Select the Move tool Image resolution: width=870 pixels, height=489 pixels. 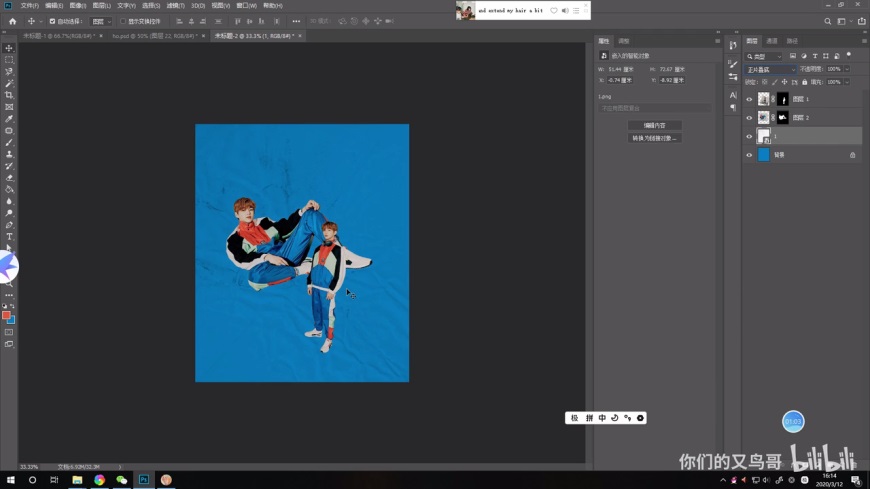[x=9, y=48]
